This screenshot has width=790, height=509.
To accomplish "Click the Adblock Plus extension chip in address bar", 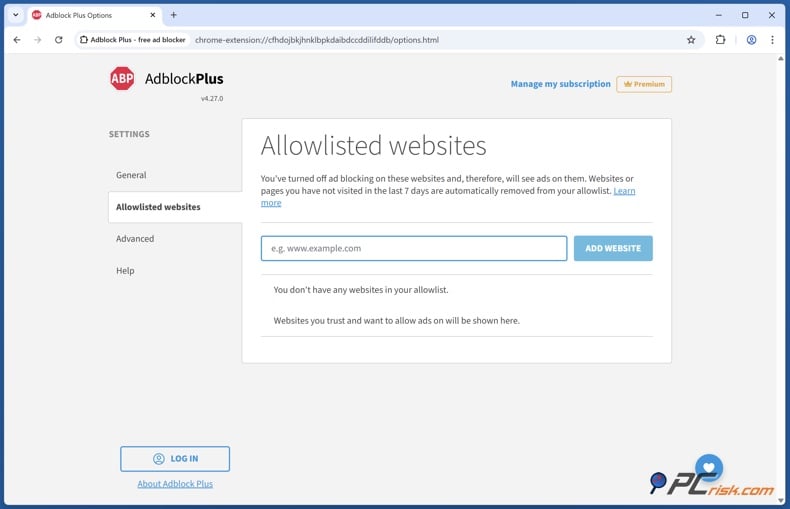I will click(x=133, y=40).
